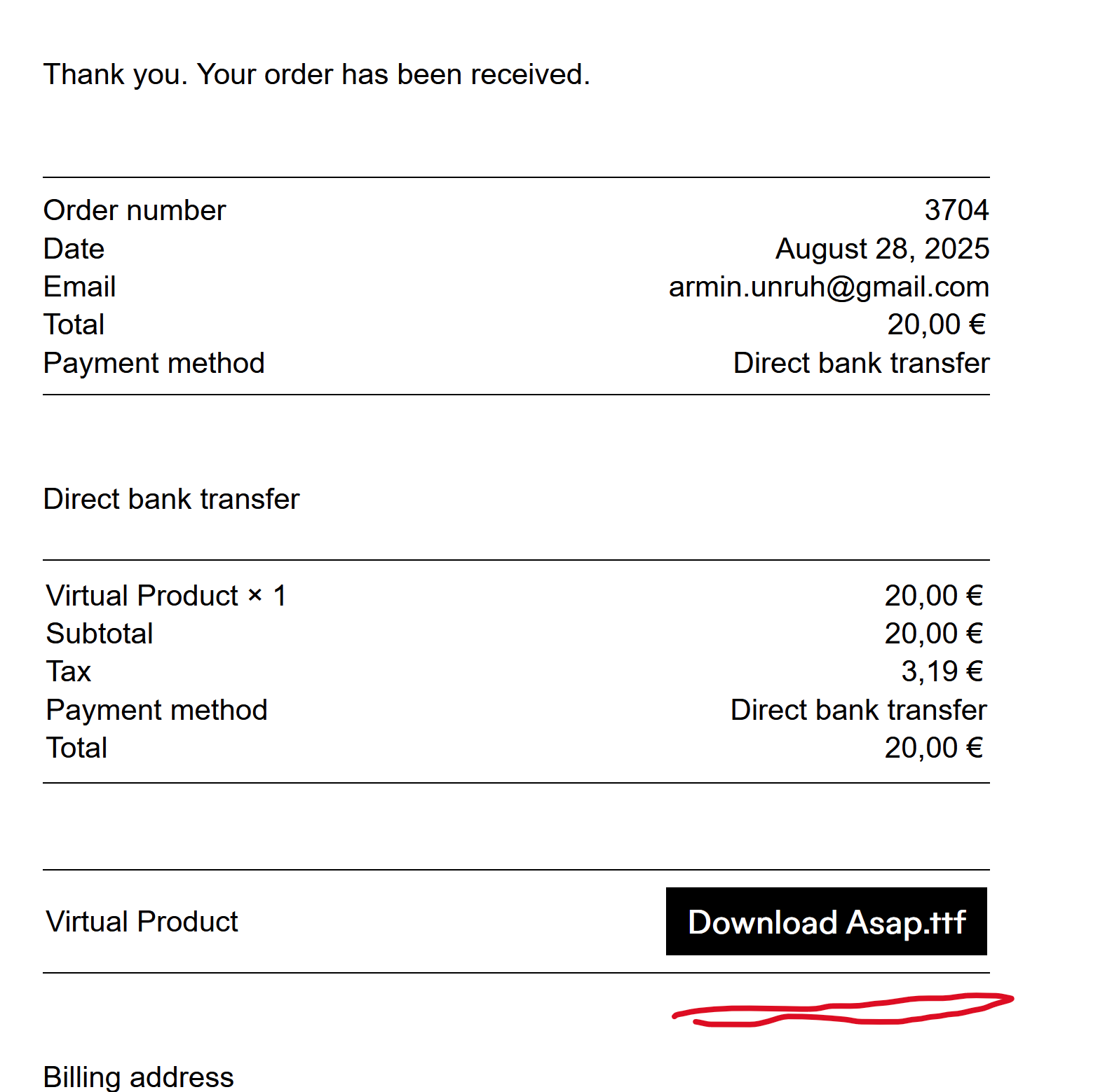Click the Billing address heading
The image size is (1119, 1092).
[138, 1077]
